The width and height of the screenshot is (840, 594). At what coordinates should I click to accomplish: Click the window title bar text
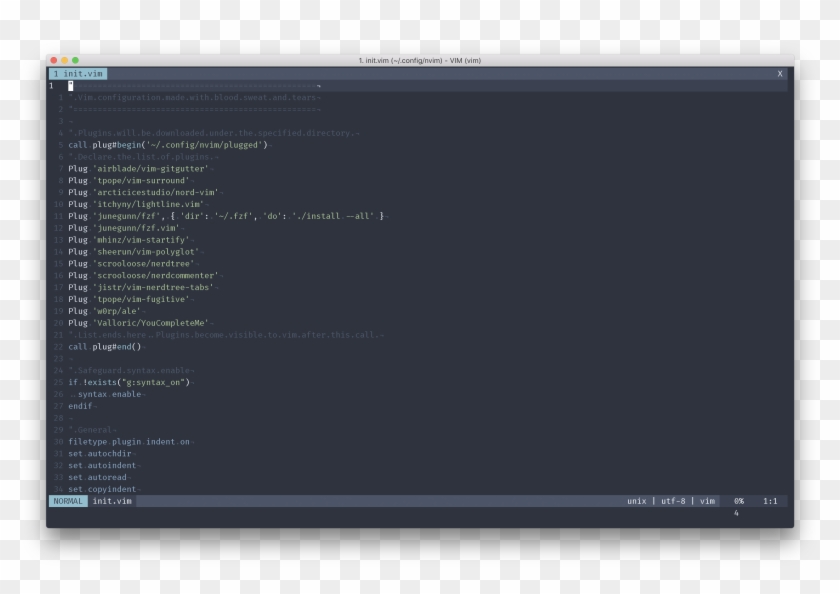pyautogui.click(x=420, y=61)
